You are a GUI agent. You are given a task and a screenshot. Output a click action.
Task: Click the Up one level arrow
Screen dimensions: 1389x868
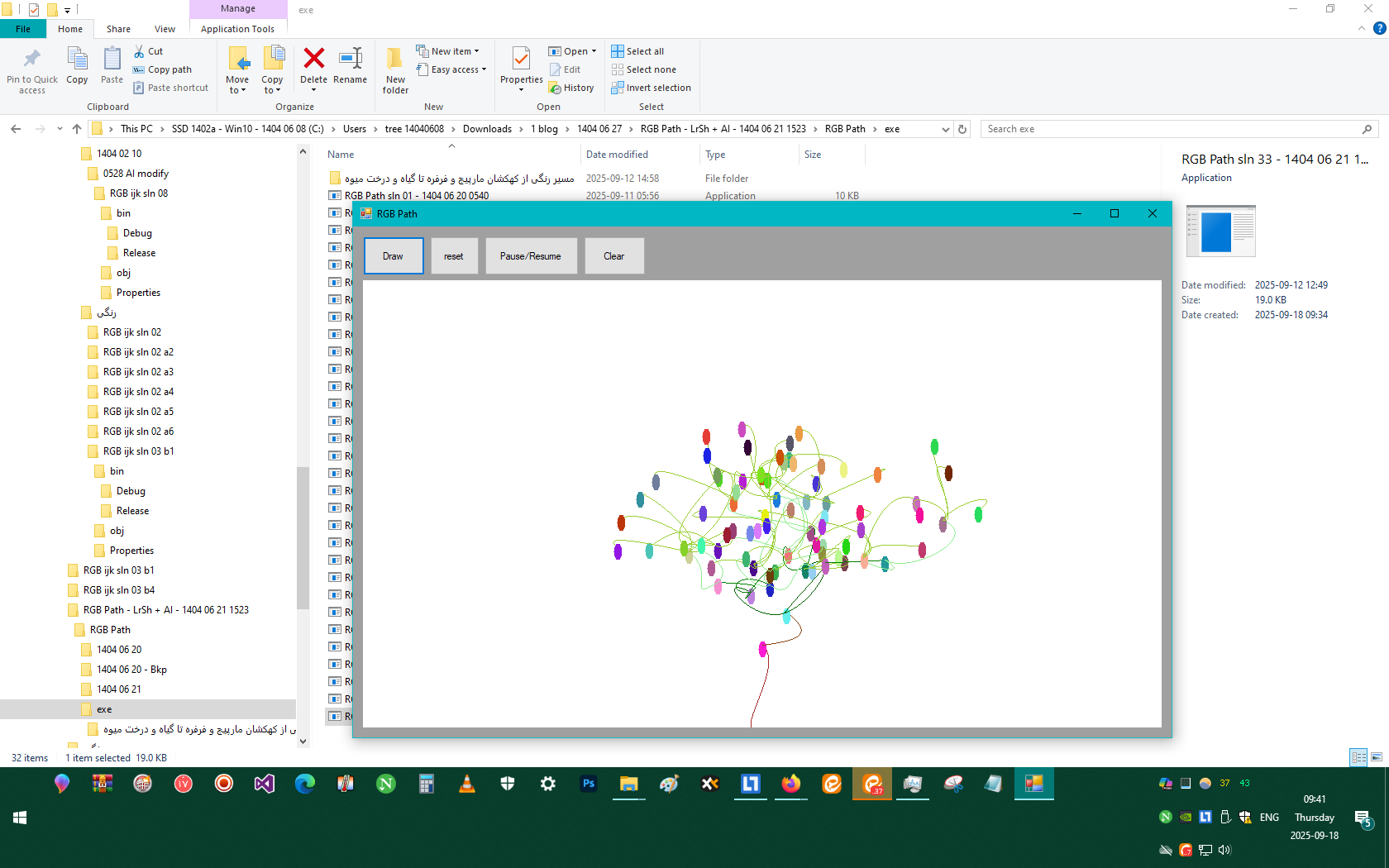click(x=77, y=129)
